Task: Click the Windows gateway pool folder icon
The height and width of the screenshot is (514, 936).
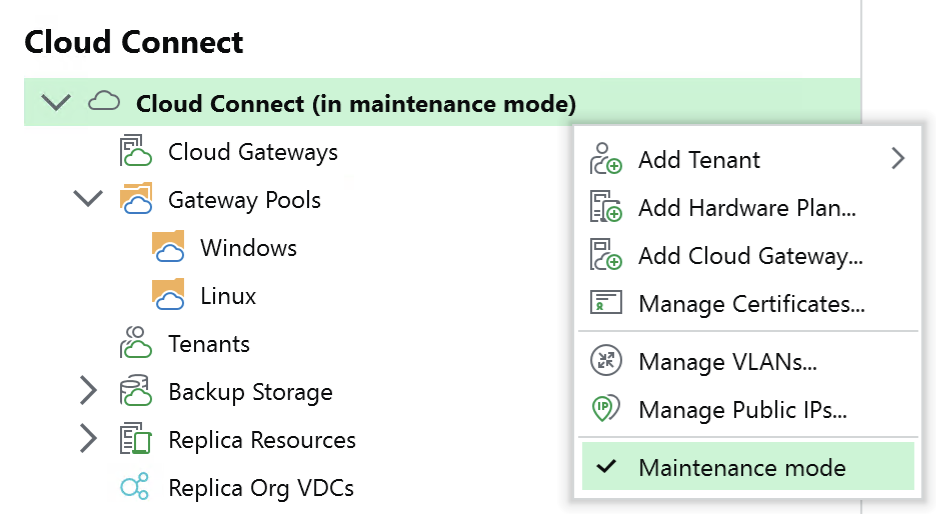Action: pyautogui.click(x=168, y=247)
